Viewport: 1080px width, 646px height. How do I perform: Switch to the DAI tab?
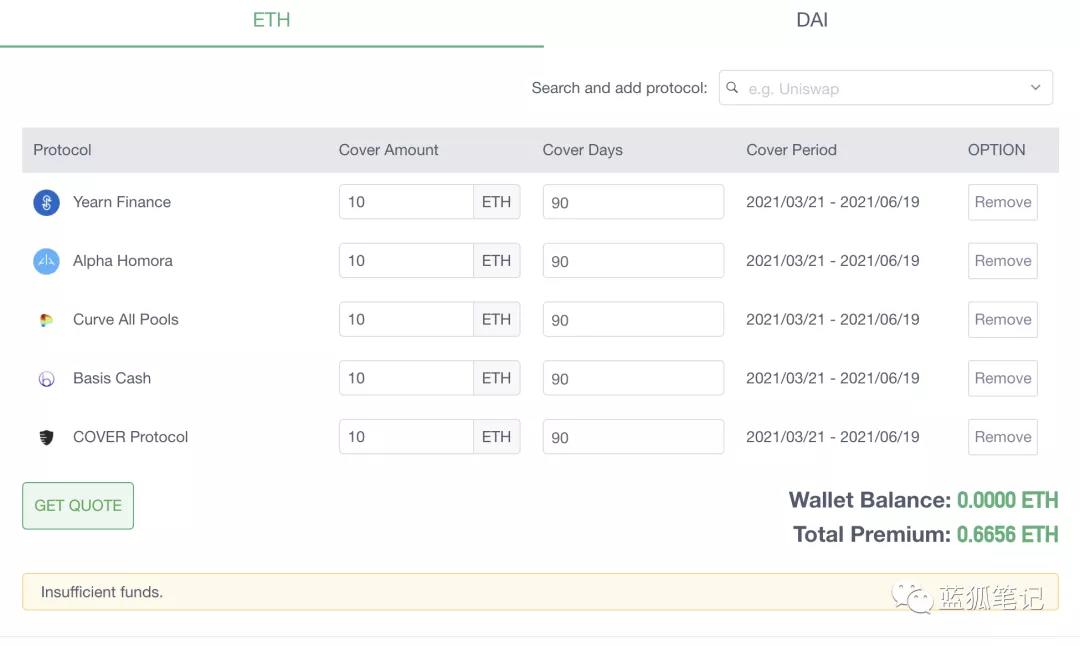(811, 19)
